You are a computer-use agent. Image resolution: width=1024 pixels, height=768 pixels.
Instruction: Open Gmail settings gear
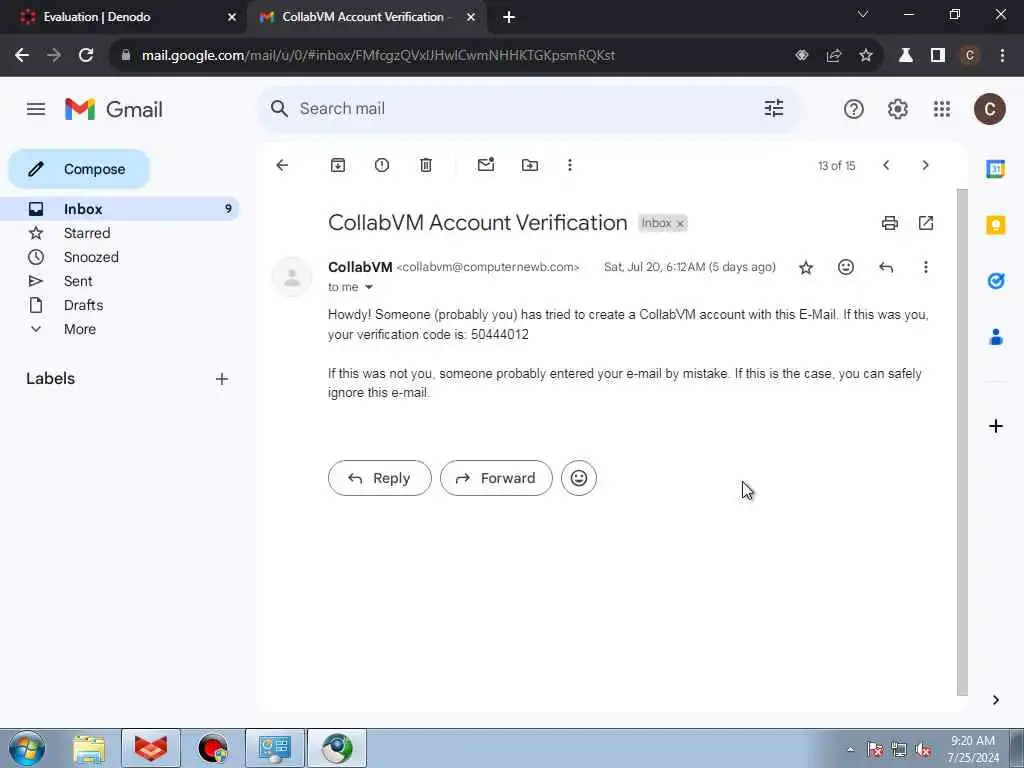point(898,109)
